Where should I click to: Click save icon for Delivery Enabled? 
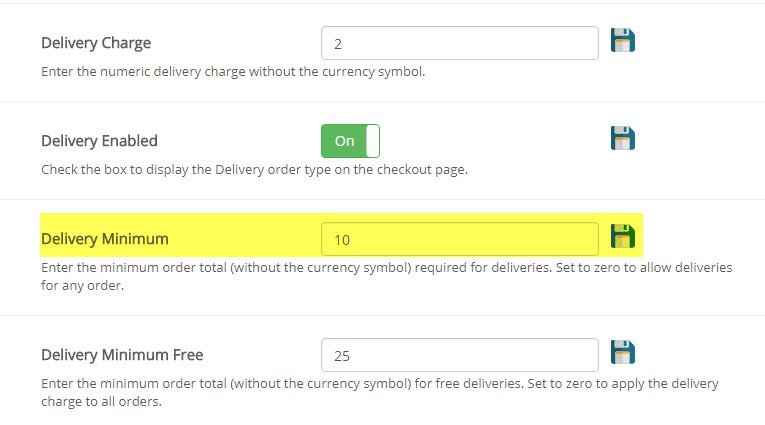[623, 138]
